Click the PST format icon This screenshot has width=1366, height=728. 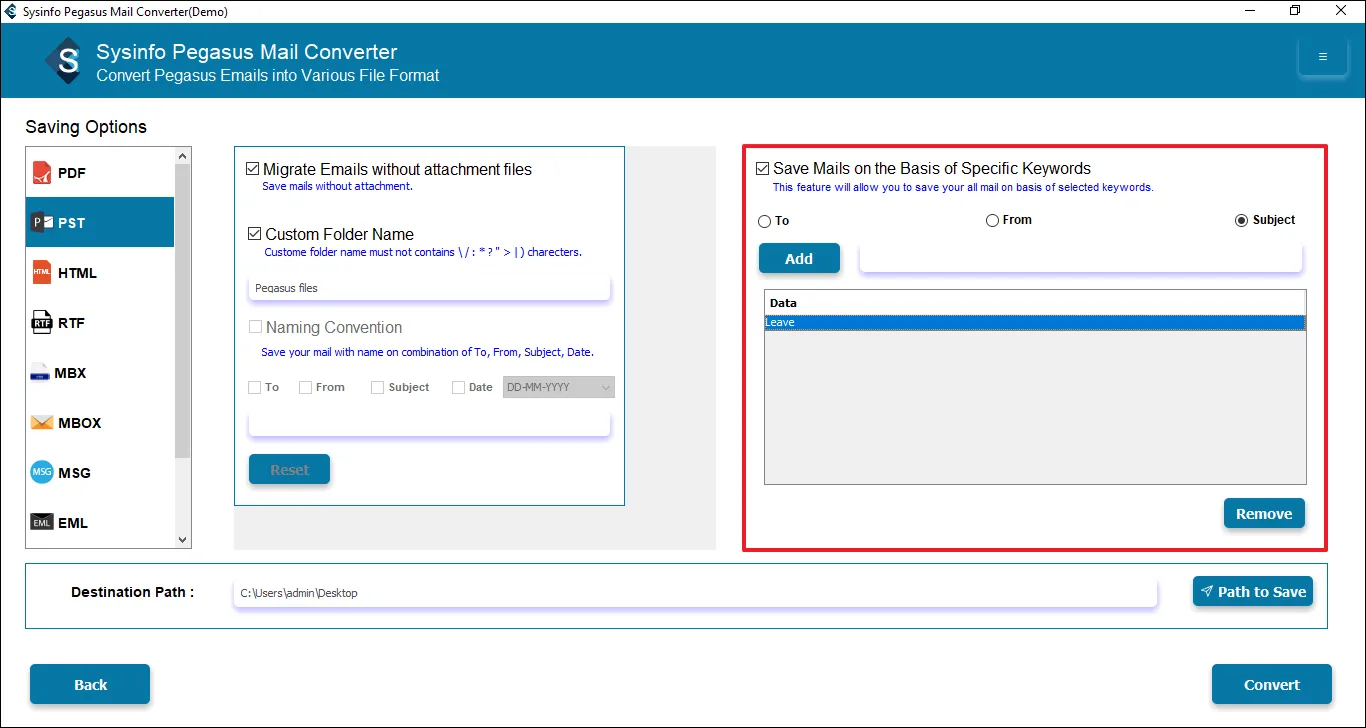click(41, 223)
